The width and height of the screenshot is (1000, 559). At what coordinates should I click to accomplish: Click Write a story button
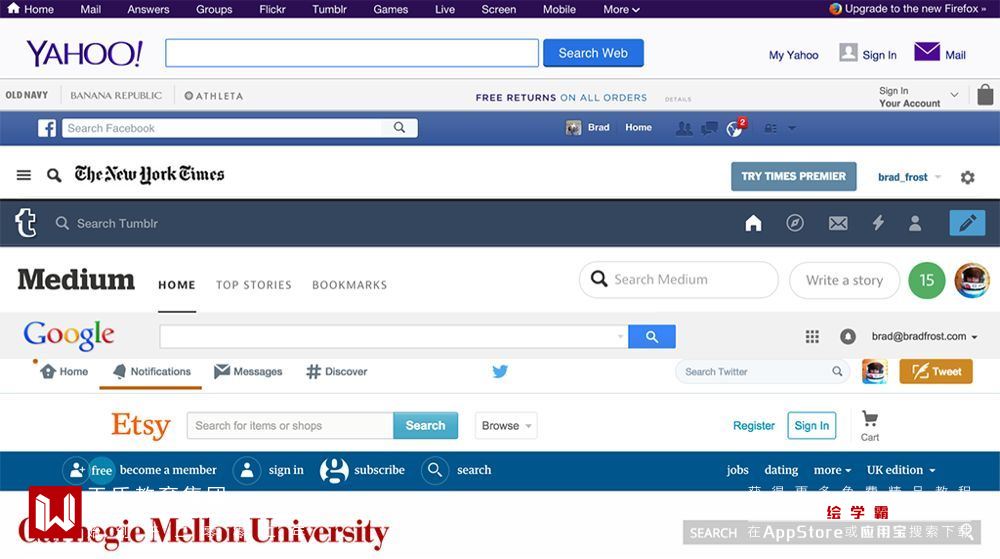point(844,280)
